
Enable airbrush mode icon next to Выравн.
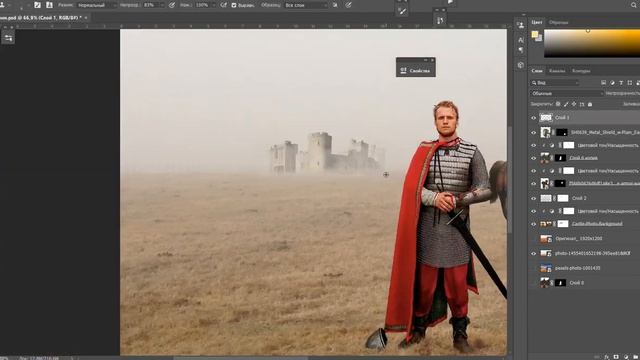pos(224,5)
